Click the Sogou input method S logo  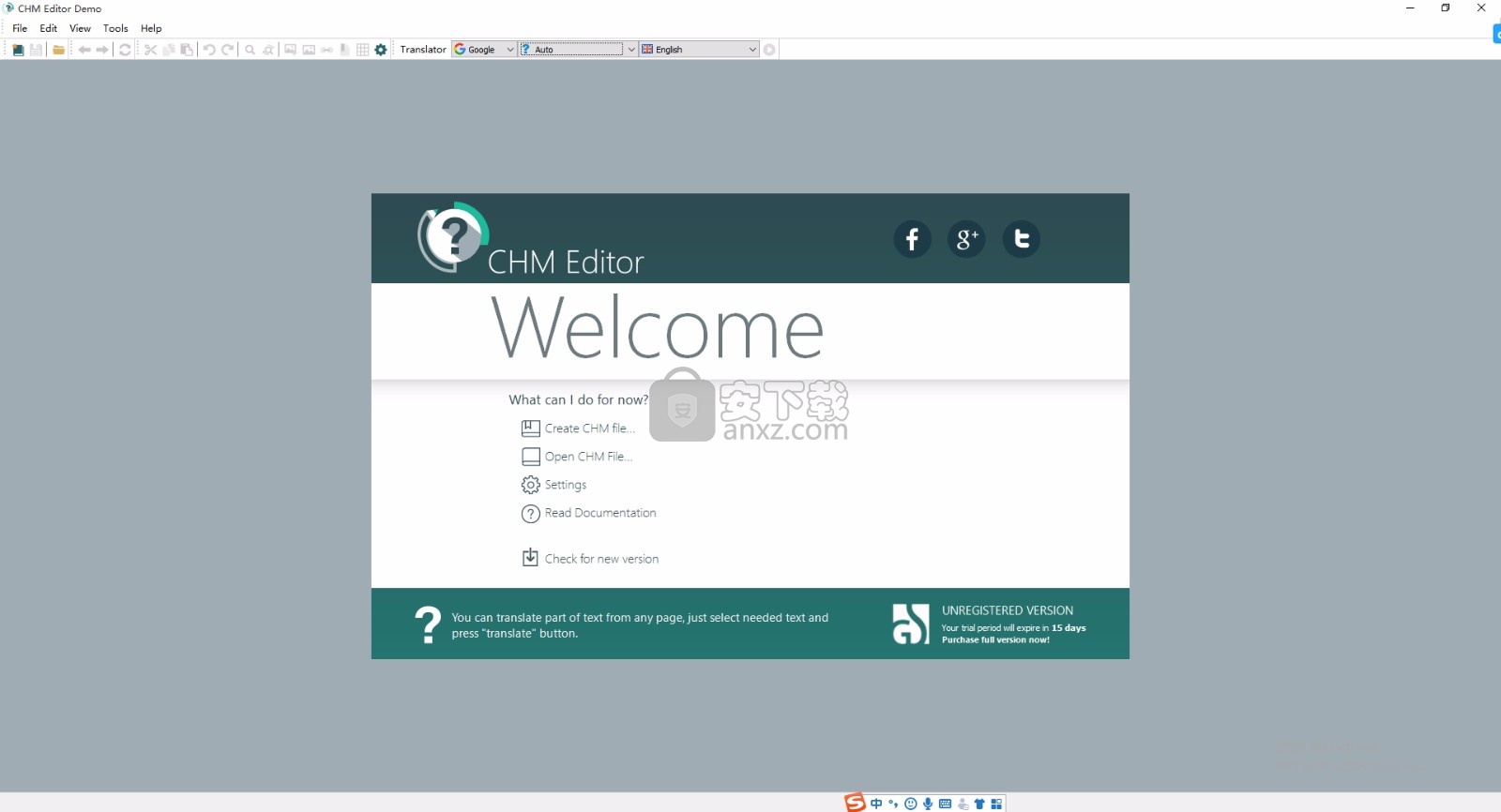[x=855, y=803]
